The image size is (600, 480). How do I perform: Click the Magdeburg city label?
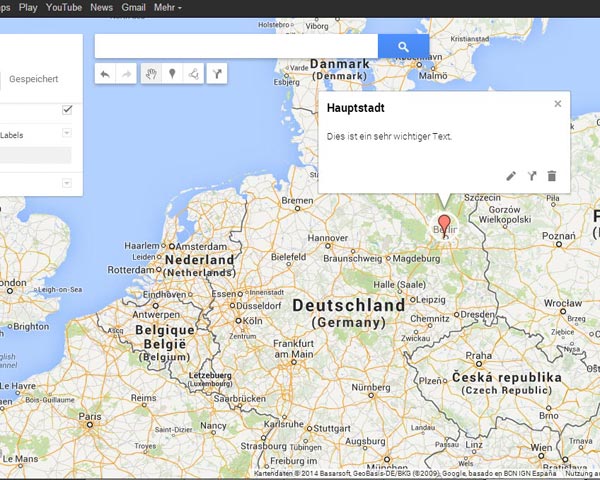tap(416, 259)
